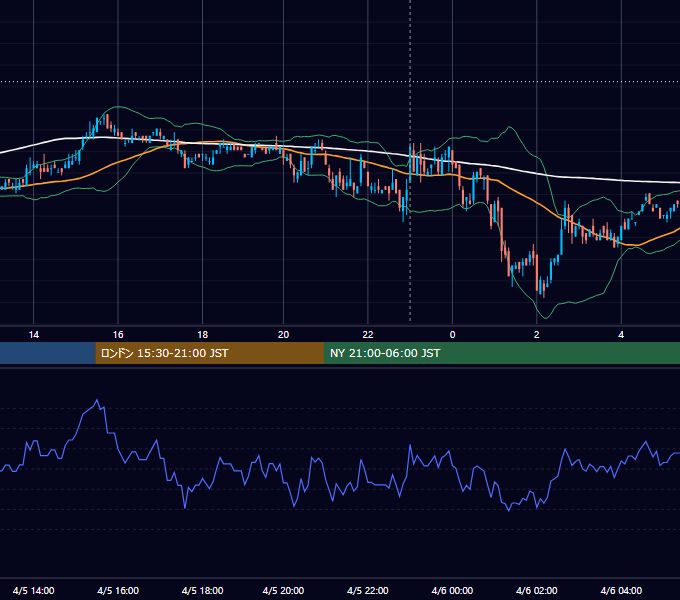This screenshot has height=600, width=680.
Task: Click the 18 hour axis label
Action: [x=203, y=335]
